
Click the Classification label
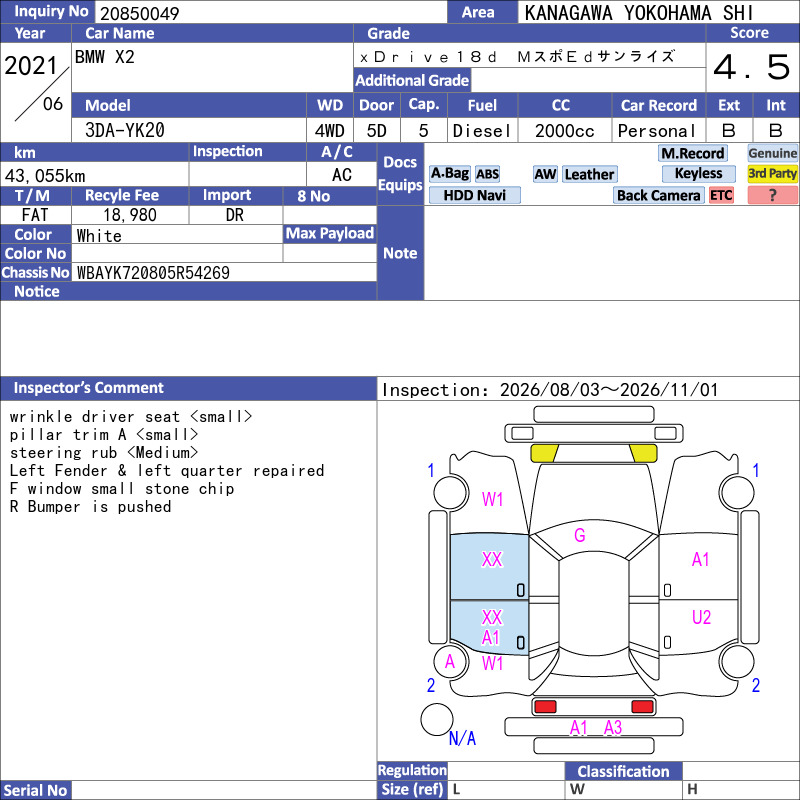(x=623, y=771)
